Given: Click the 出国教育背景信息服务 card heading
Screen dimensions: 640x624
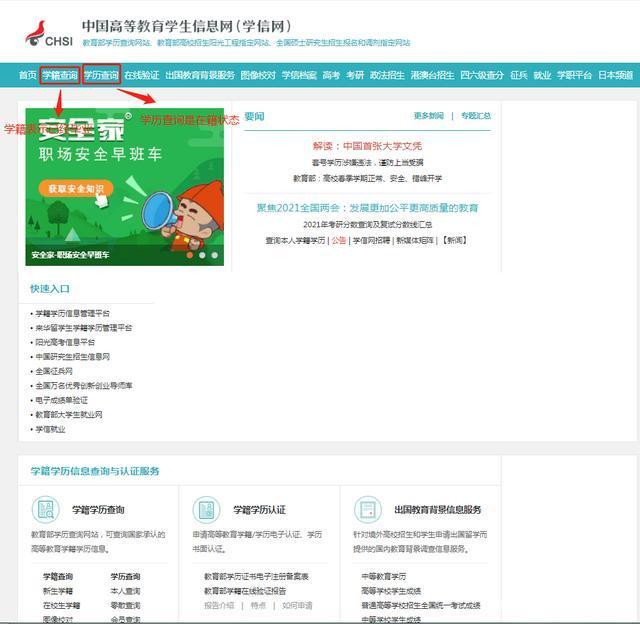Looking at the screenshot, I should coord(438,510).
